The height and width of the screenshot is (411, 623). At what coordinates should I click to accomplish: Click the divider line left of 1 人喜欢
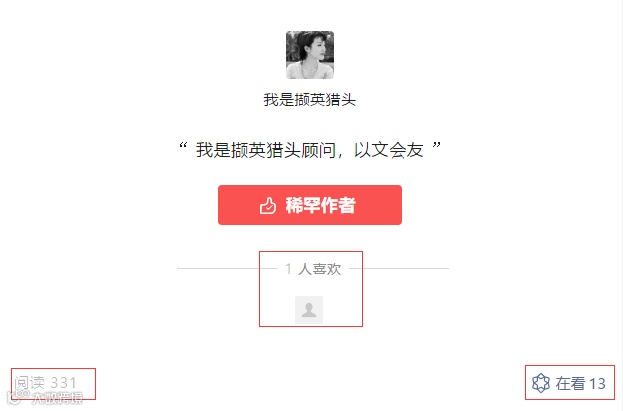pyautogui.click(x=226, y=269)
